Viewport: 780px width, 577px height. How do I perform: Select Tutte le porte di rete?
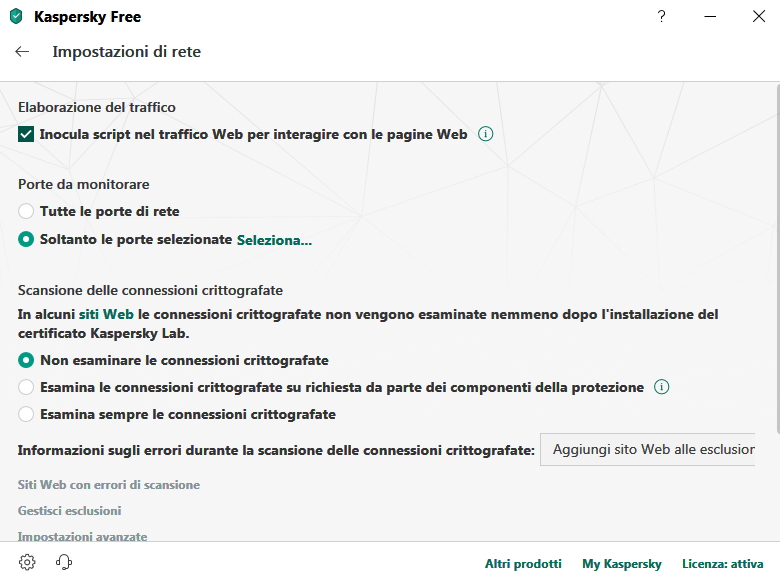(x=26, y=211)
